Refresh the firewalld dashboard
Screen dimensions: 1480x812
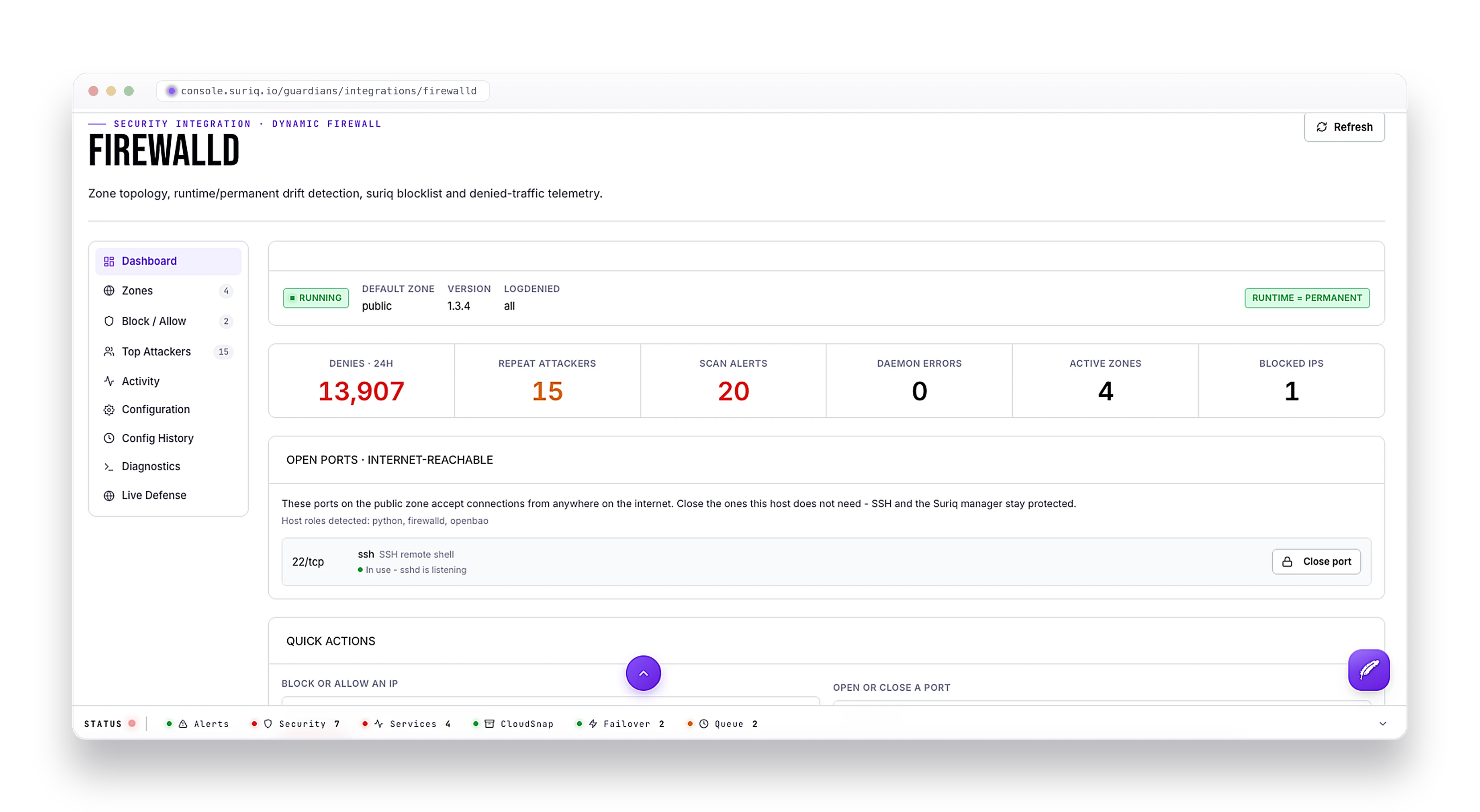point(1344,127)
